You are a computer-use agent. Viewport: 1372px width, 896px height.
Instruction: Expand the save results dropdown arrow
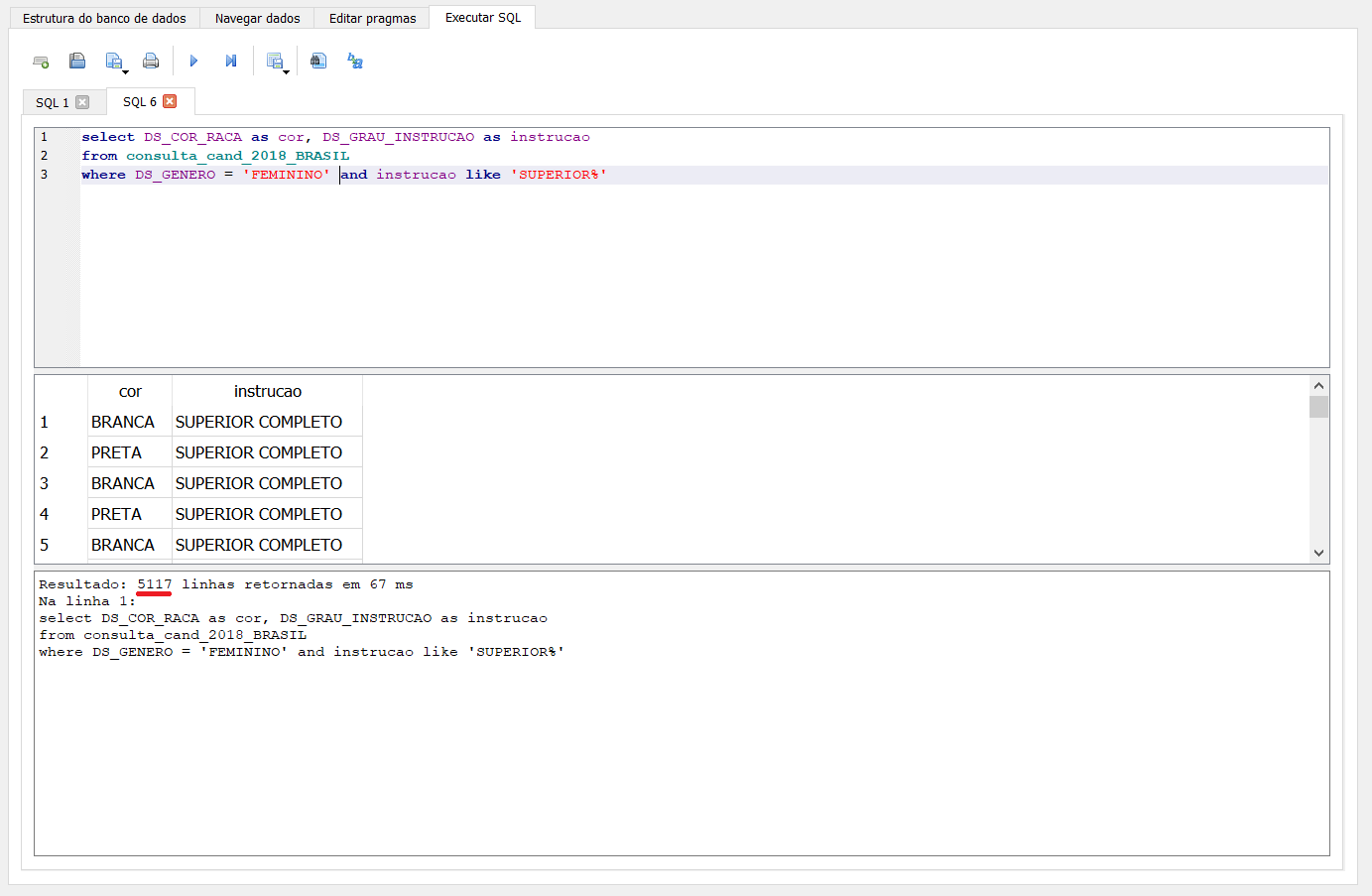coord(287,72)
